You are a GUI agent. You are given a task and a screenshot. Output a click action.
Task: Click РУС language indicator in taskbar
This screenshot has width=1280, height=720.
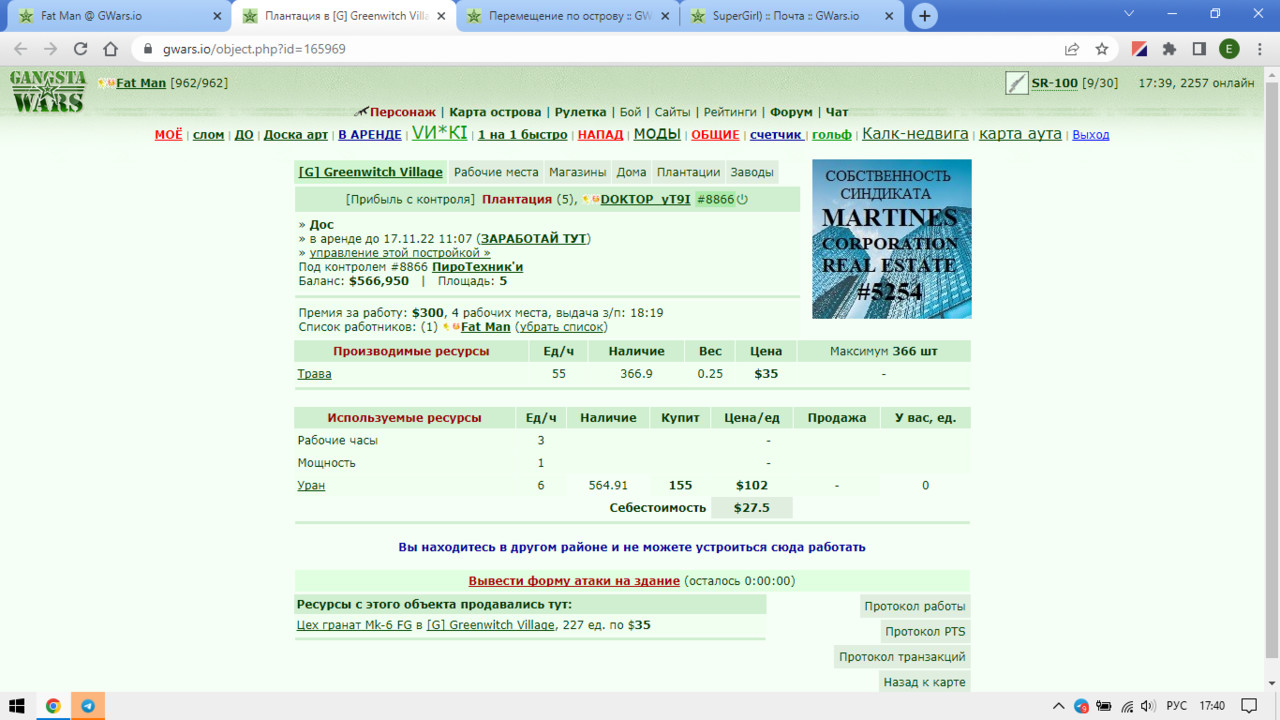point(1177,706)
